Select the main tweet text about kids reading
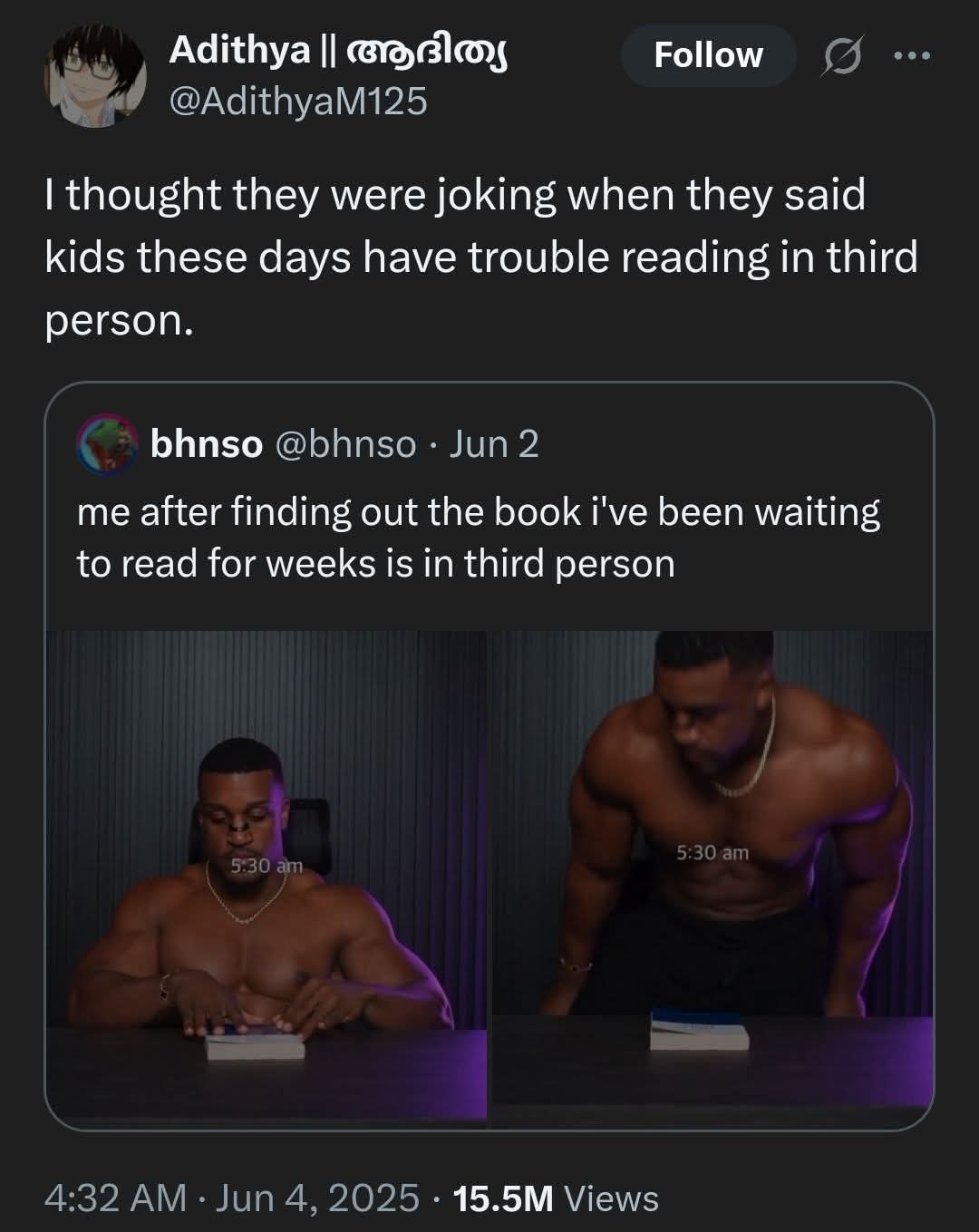Viewport: 979px width, 1232px height. point(481,257)
